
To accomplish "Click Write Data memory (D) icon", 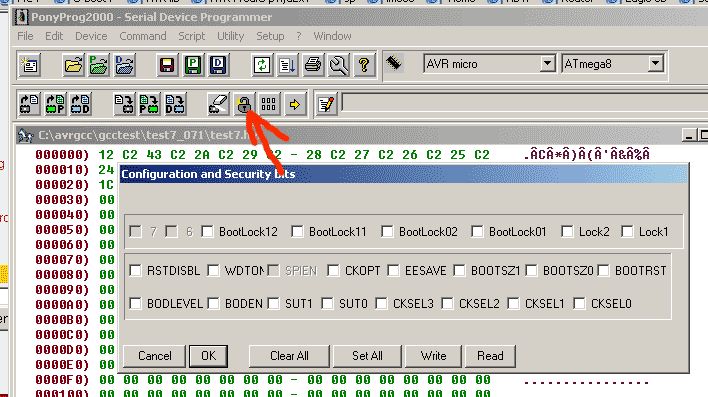I will (x=175, y=104).
